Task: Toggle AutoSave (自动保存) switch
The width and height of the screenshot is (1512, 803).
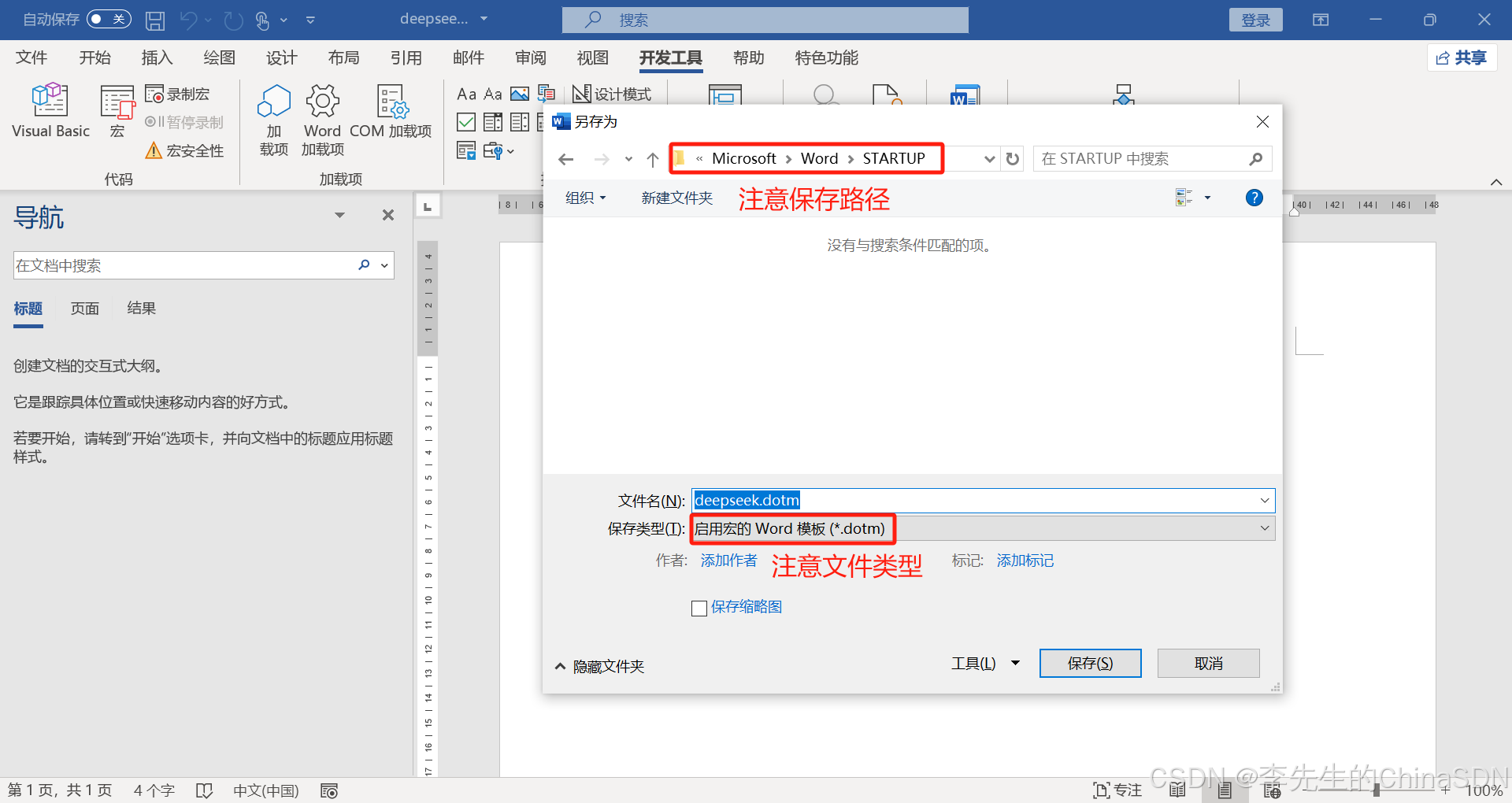Action: coord(109,19)
